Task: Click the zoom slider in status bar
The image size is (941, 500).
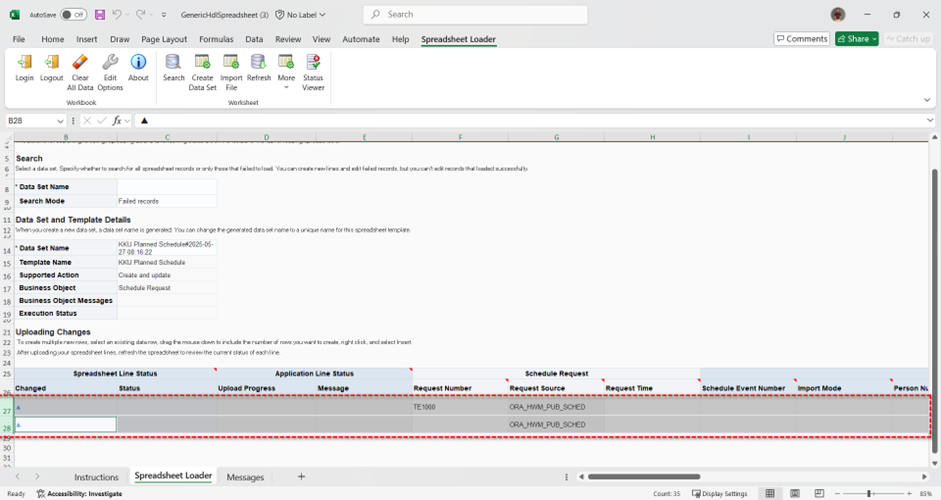Action: click(x=868, y=494)
